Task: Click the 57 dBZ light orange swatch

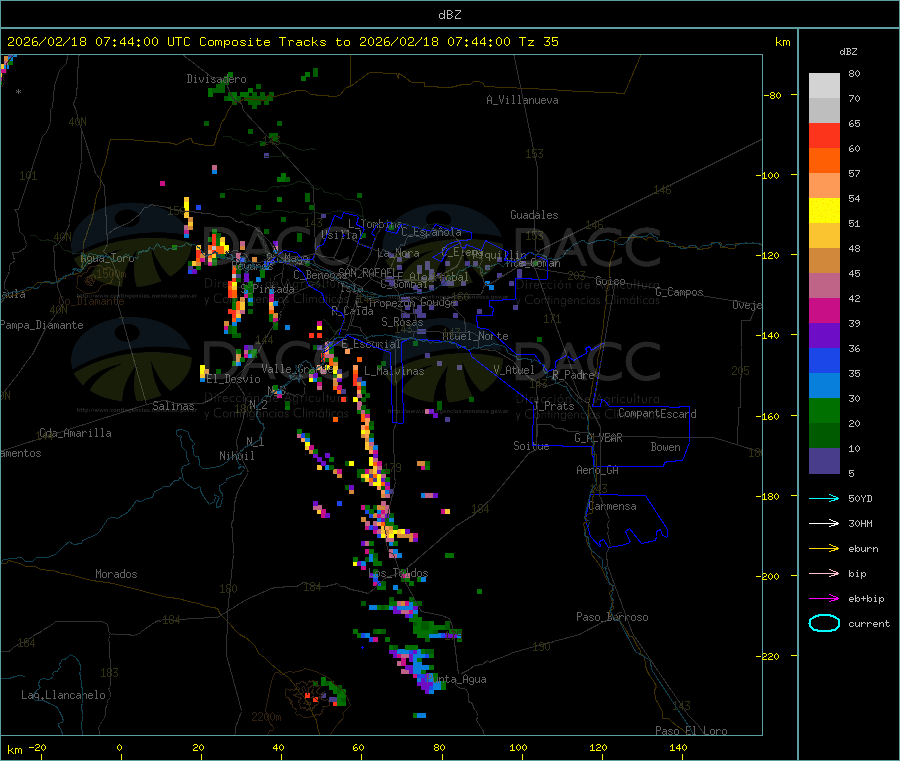Action: 824,185
